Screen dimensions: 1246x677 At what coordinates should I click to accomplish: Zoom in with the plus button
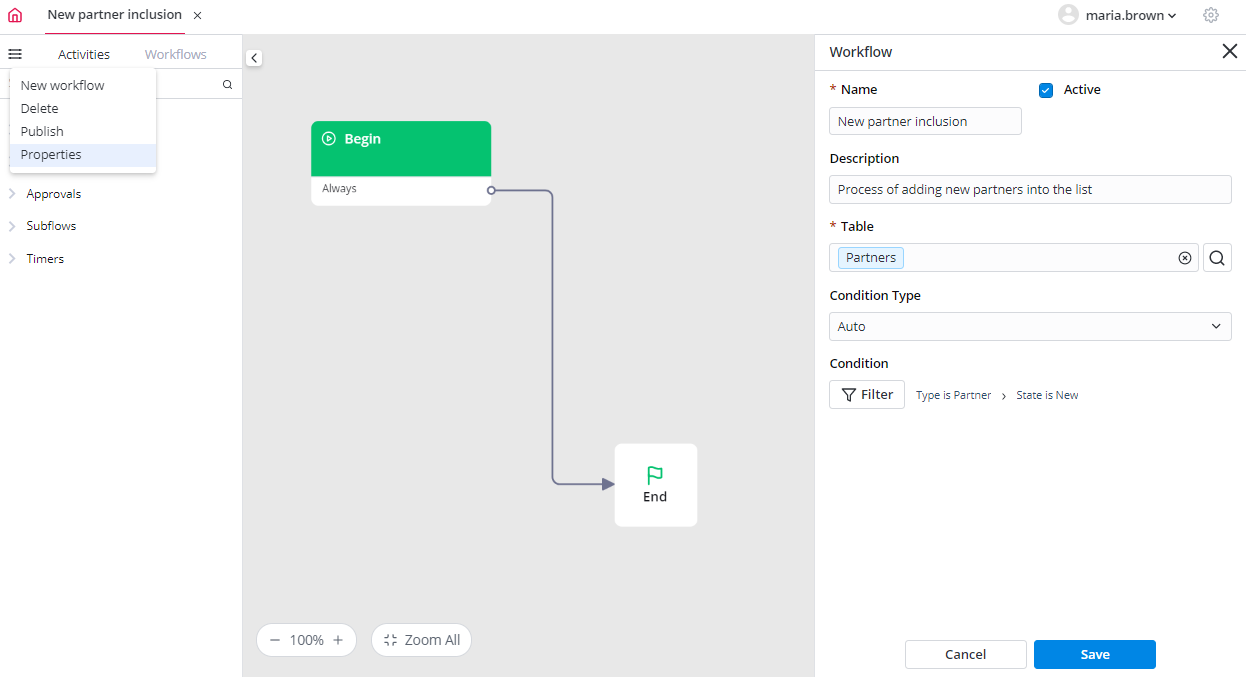(338, 640)
